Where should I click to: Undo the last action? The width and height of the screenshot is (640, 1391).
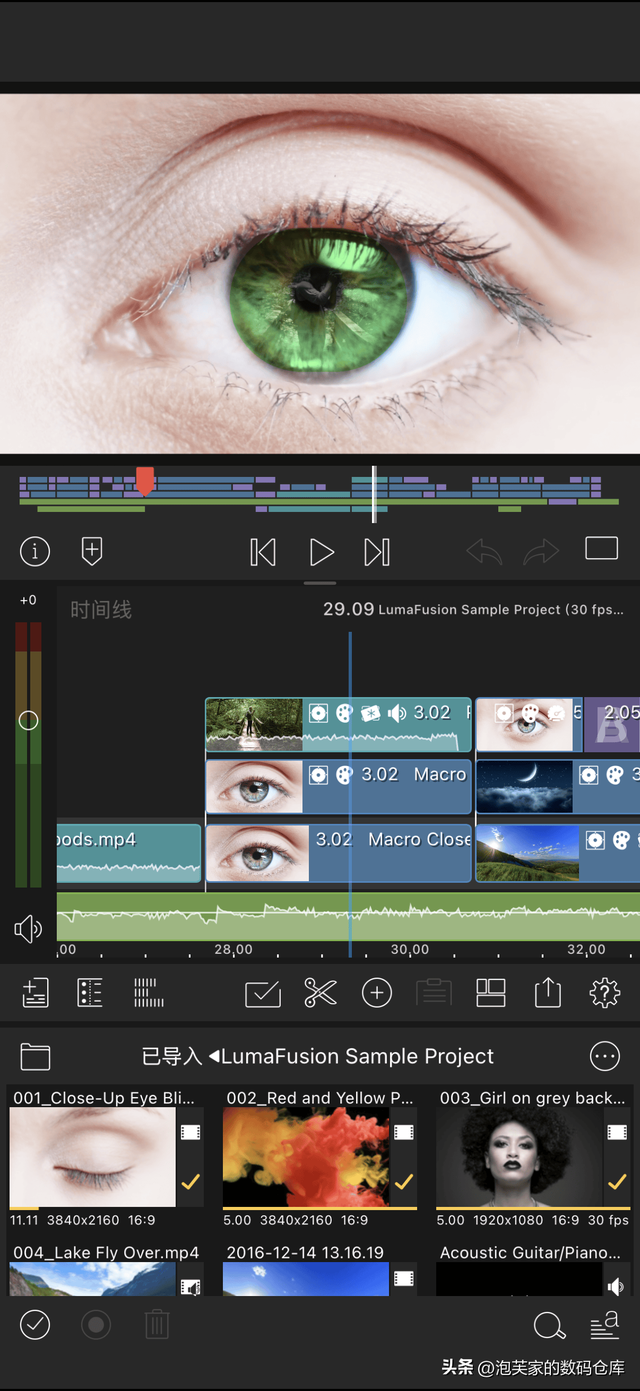[485, 551]
